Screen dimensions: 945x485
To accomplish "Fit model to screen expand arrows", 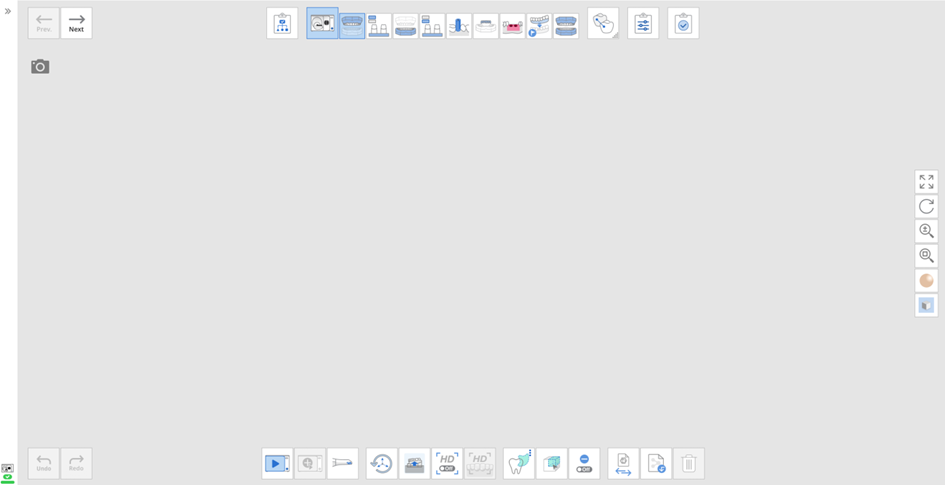I will pyautogui.click(x=926, y=182).
